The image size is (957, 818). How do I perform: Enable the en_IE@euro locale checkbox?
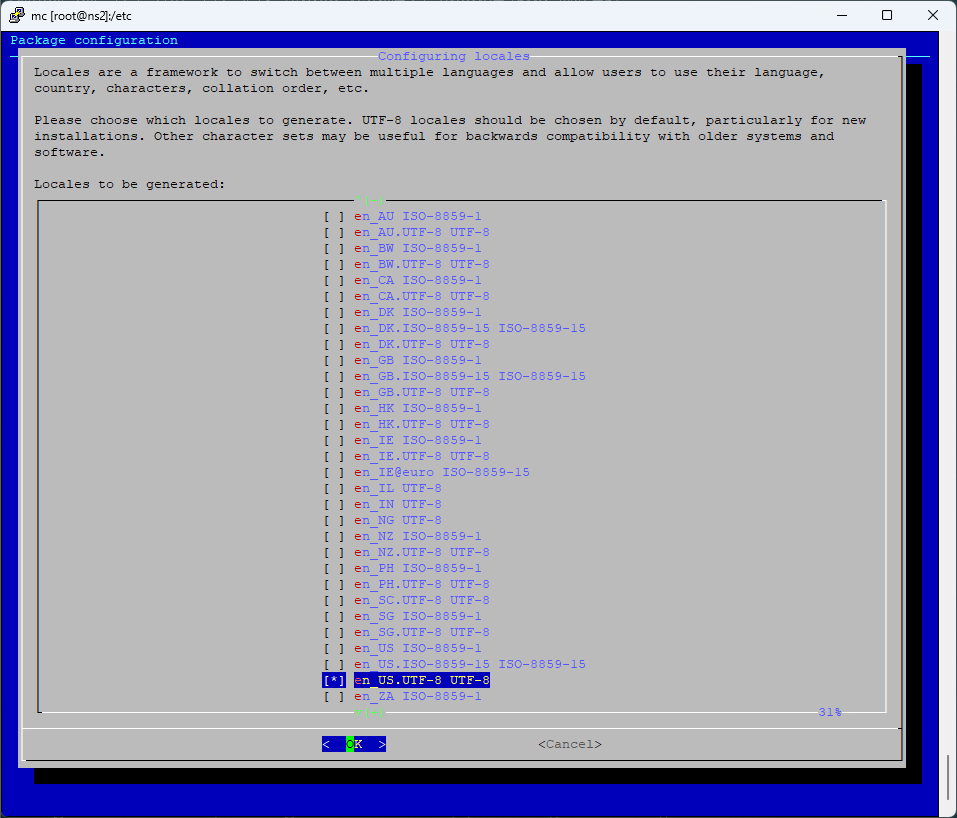[334, 471]
